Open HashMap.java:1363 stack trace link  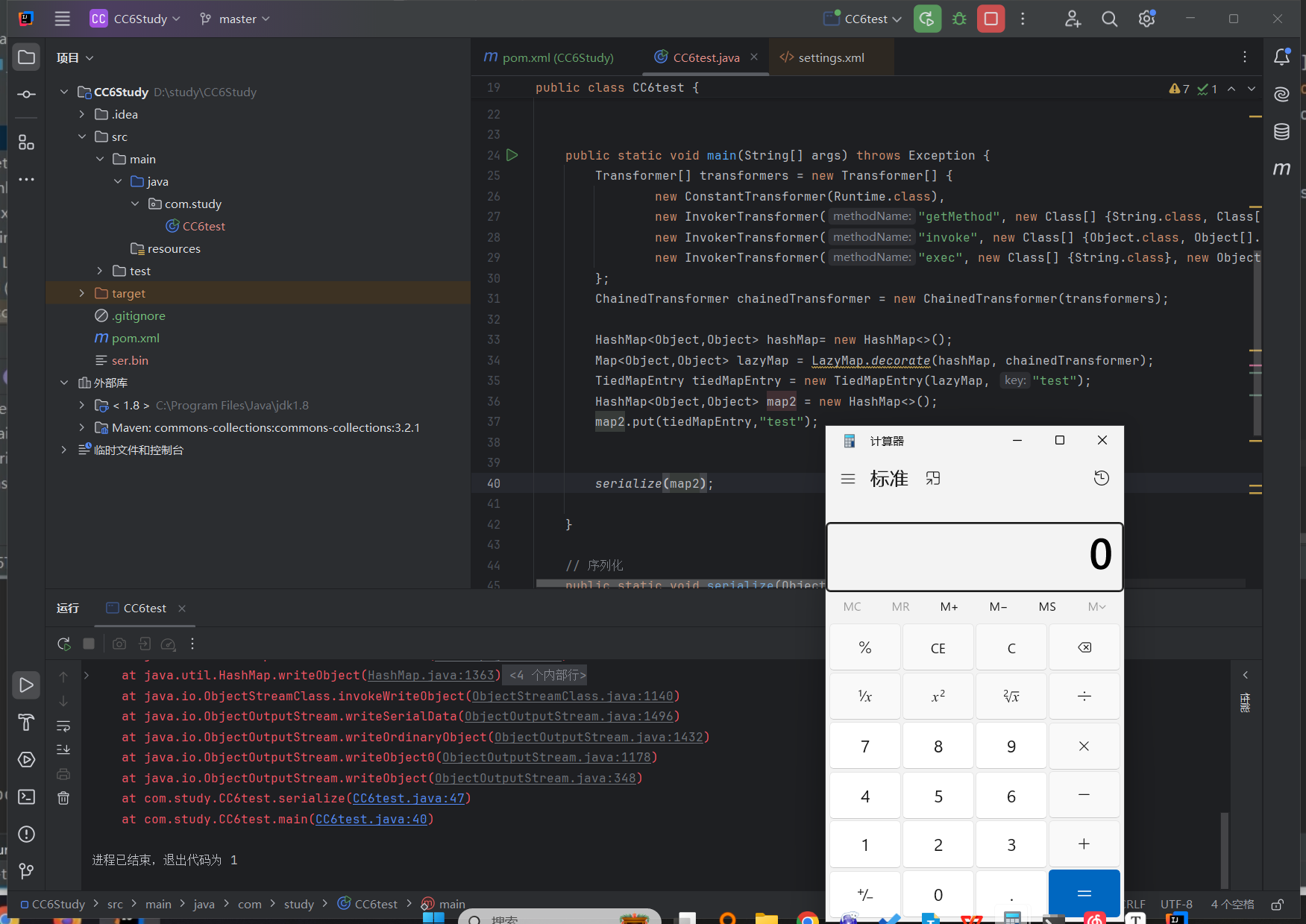(x=431, y=675)
